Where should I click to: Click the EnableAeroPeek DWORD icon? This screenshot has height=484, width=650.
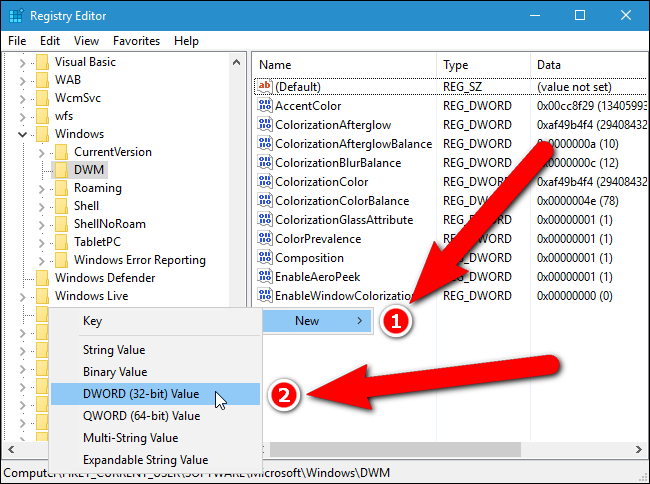[x=264, y=277]
